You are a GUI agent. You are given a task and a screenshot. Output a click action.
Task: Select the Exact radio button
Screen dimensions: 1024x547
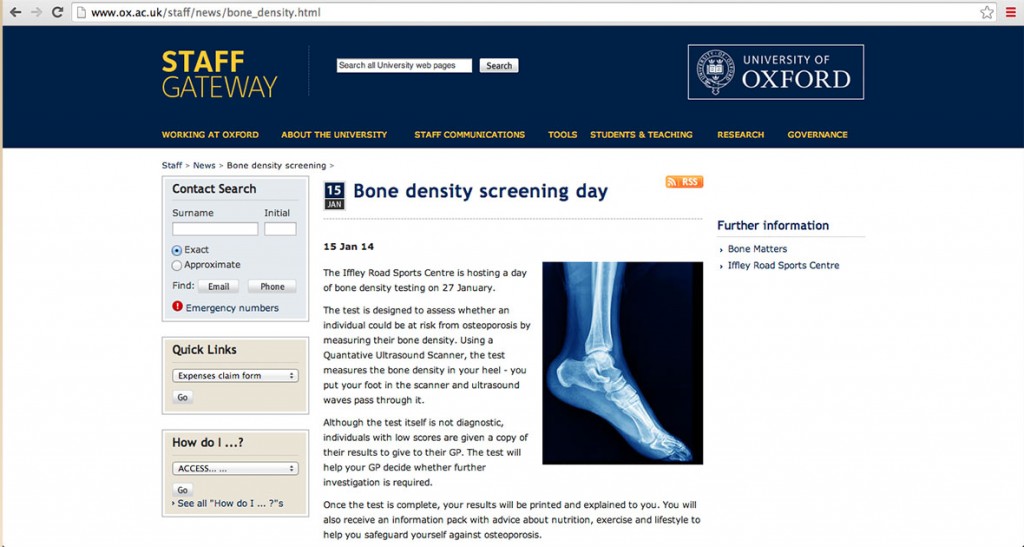[177, 250]
